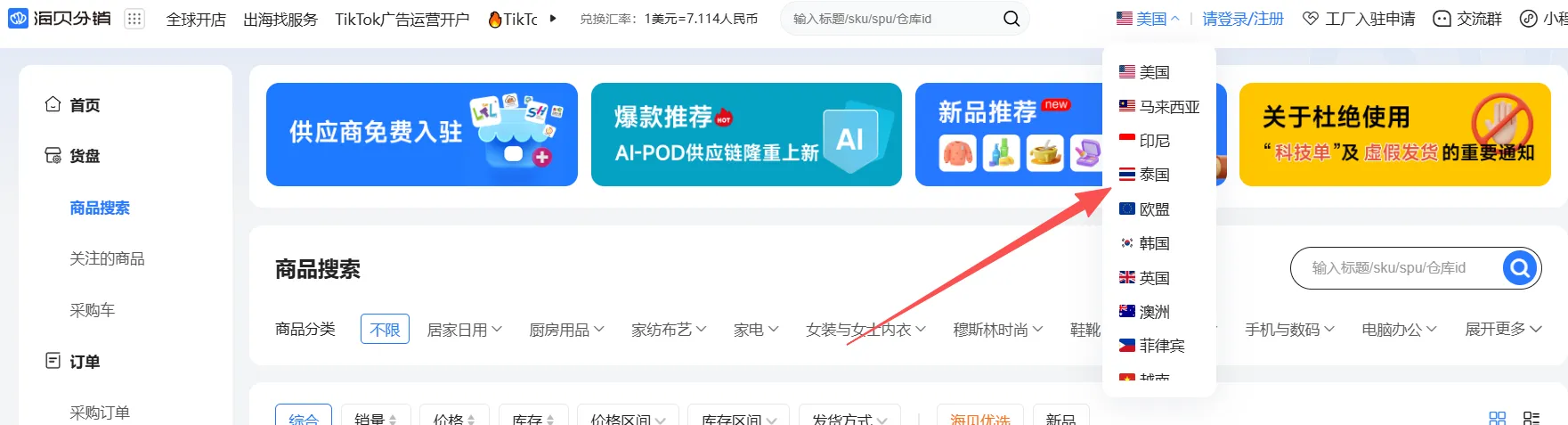Expand the 家电 category
Viewport: 1568px width, 425px height.
757,330
